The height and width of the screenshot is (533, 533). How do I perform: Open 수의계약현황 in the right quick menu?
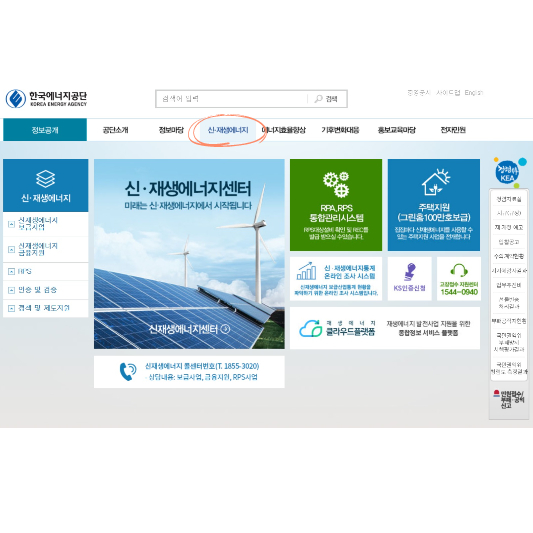point(509,256)
